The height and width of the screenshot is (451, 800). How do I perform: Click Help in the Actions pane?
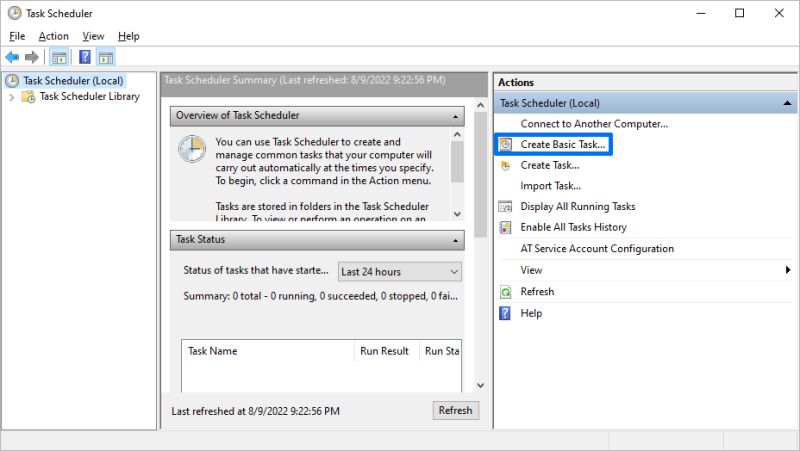(x=531, y=313)
